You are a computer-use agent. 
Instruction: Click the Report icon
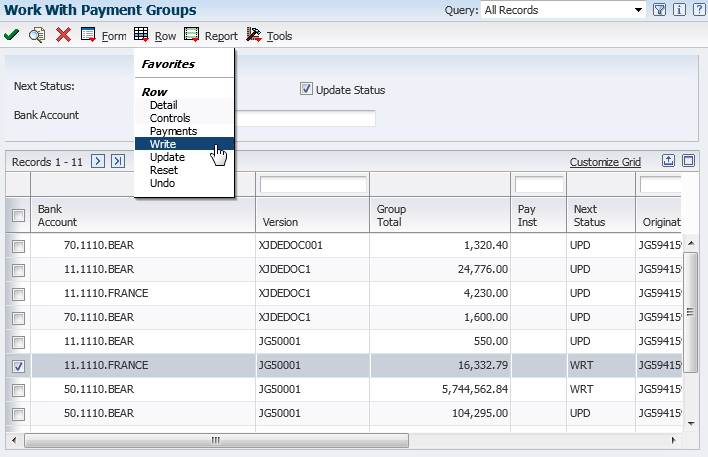pyautogui.click(x=191, y=35)
